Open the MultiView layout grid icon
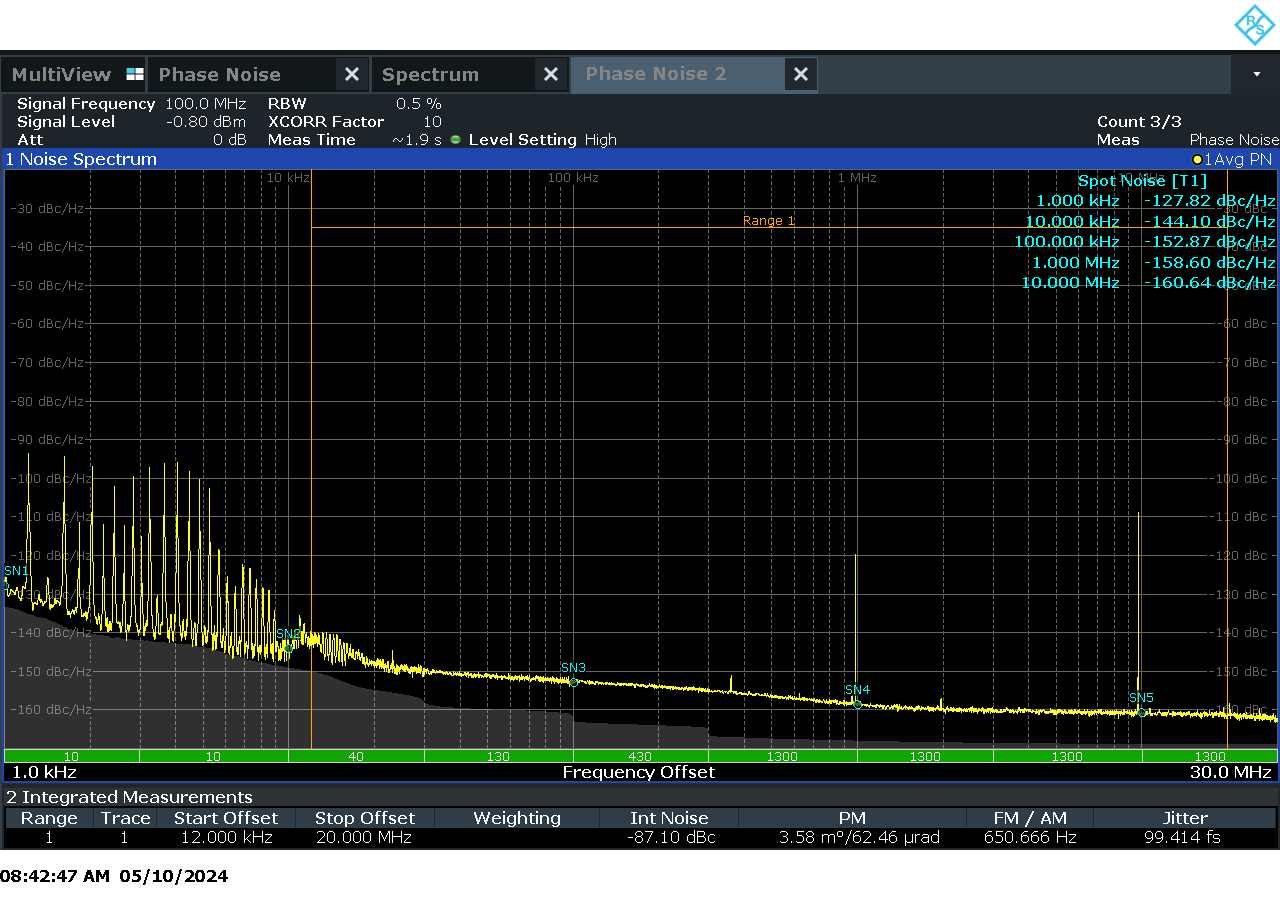Image resolution: width=1280 pixels, height=900 pixels. 134,74
